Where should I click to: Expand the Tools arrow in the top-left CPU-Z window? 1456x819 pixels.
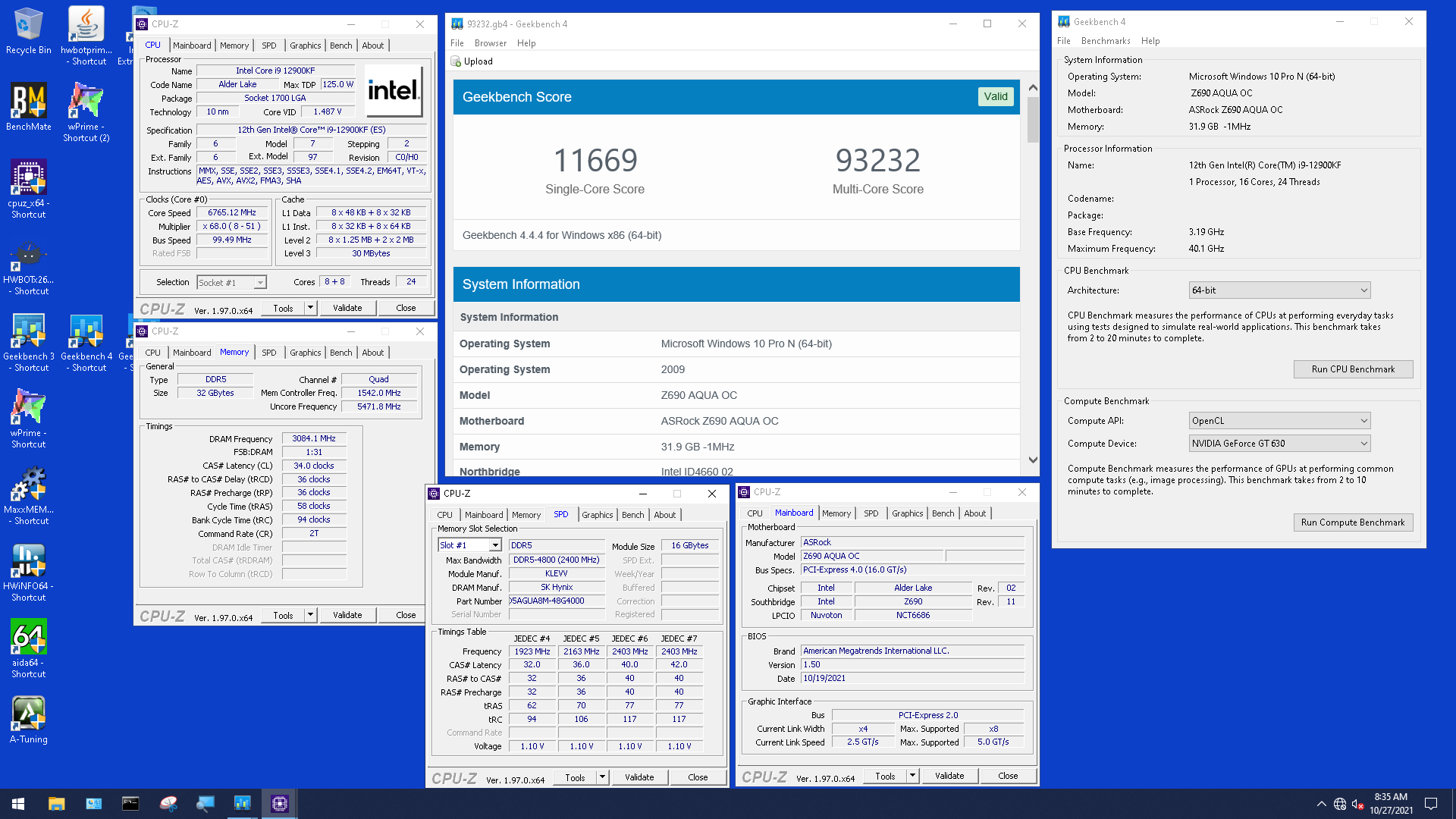pos(310,308)
